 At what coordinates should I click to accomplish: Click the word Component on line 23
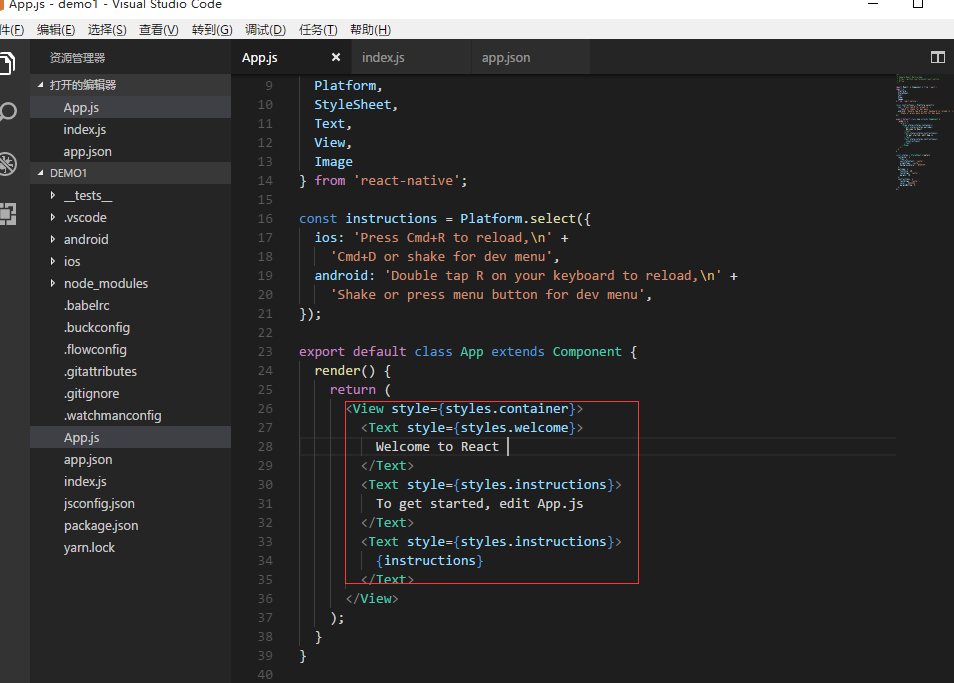pyautogui.click(x=587, y=352)
